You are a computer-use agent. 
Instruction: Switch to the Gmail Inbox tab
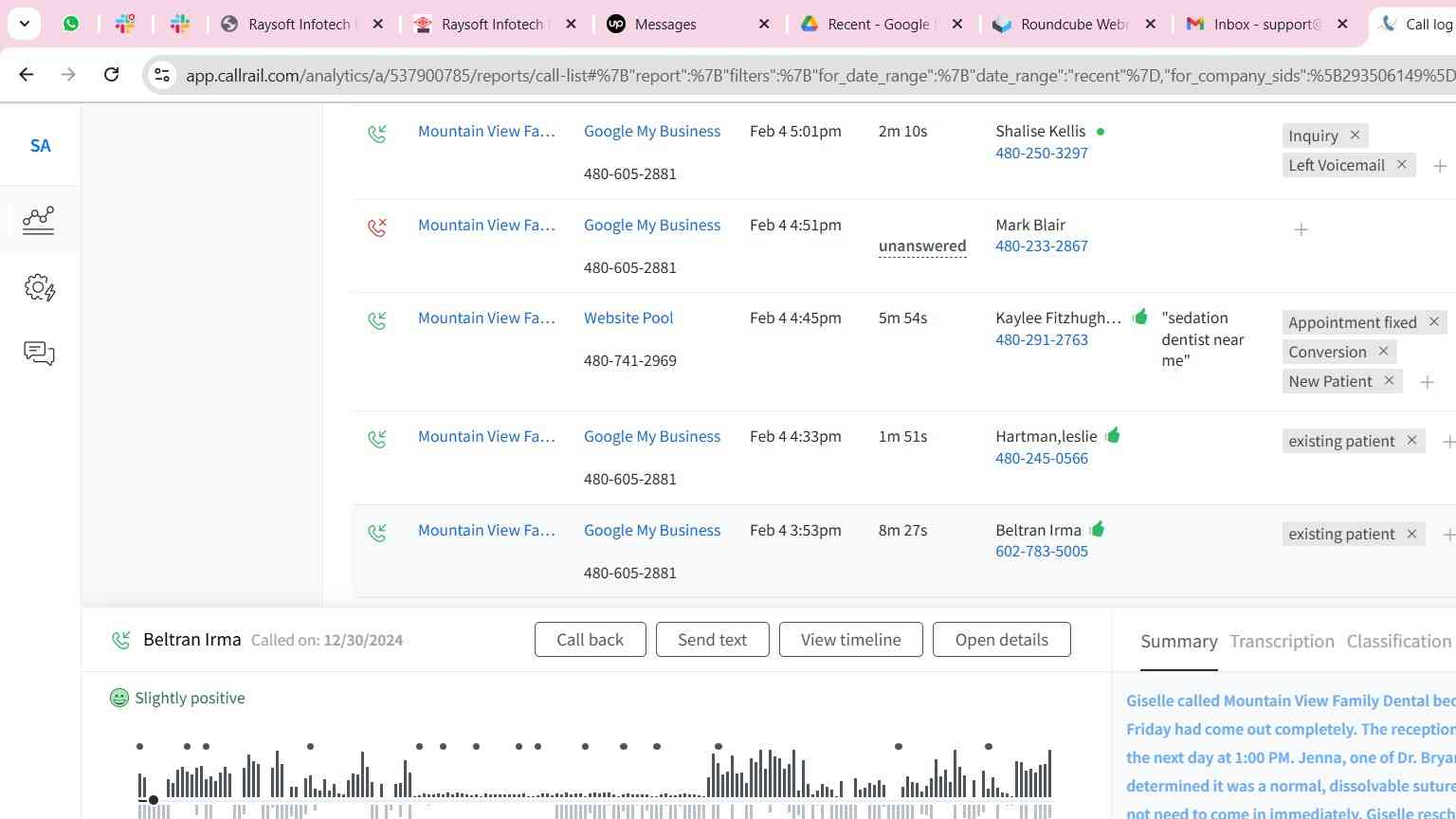(1266, 24)
